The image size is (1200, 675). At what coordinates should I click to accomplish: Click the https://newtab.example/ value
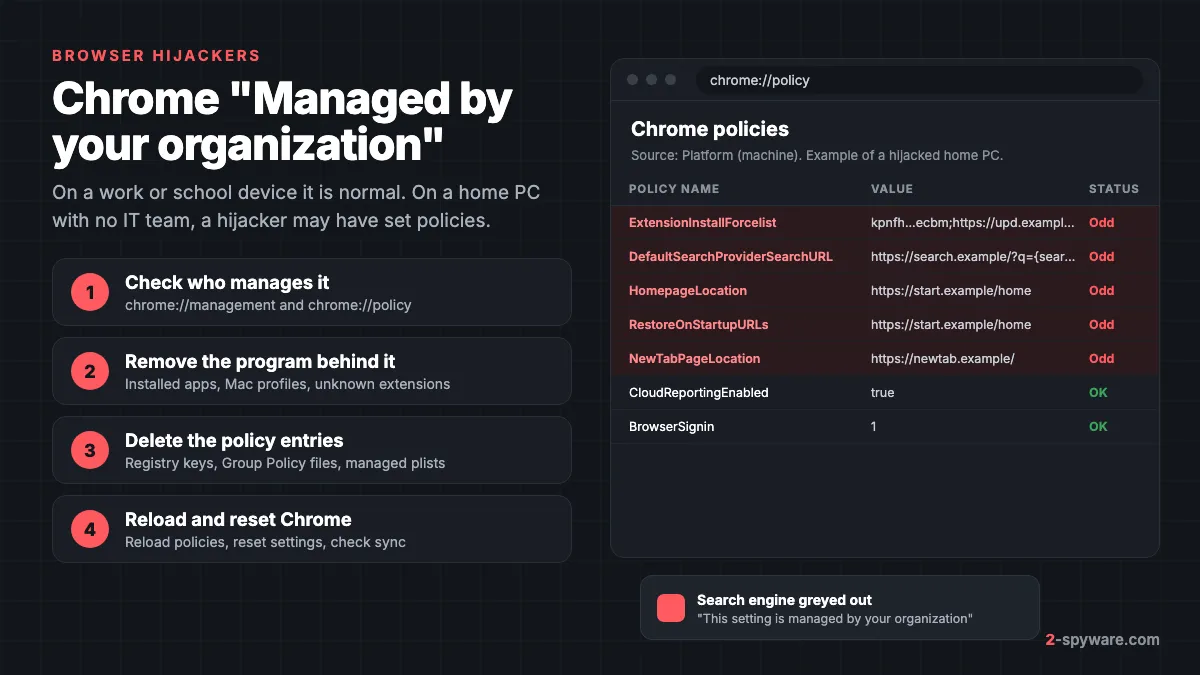coord(943,359)
